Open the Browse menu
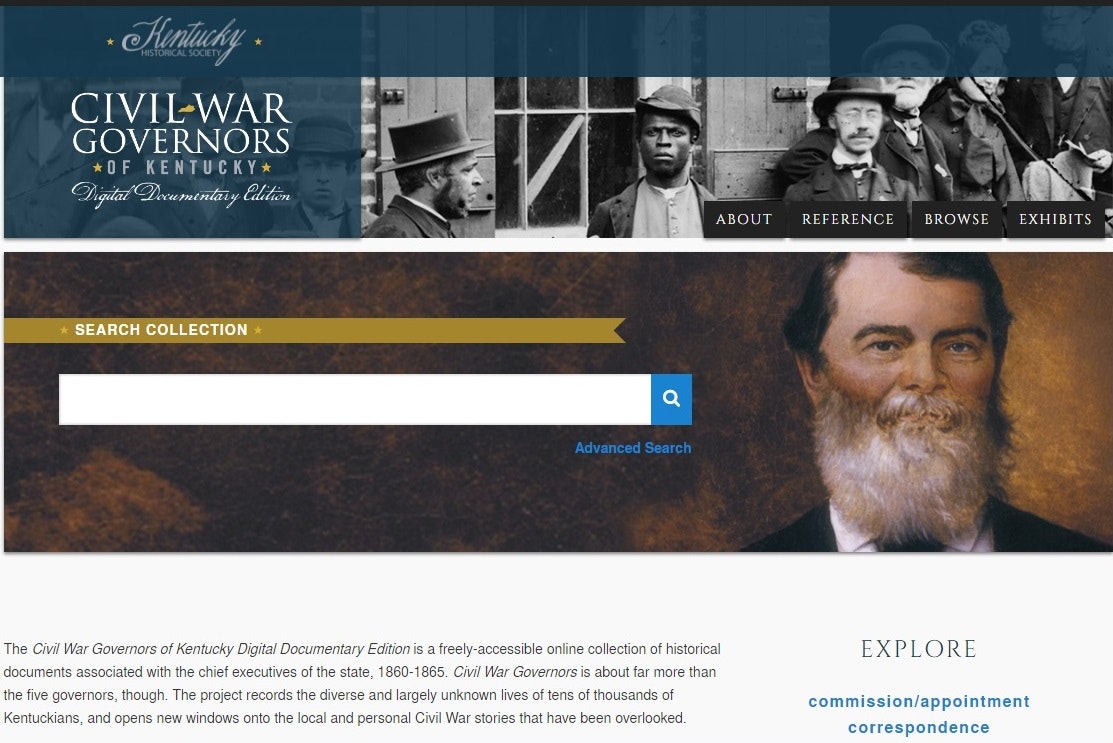The image size is (1113, 743). 956,219
